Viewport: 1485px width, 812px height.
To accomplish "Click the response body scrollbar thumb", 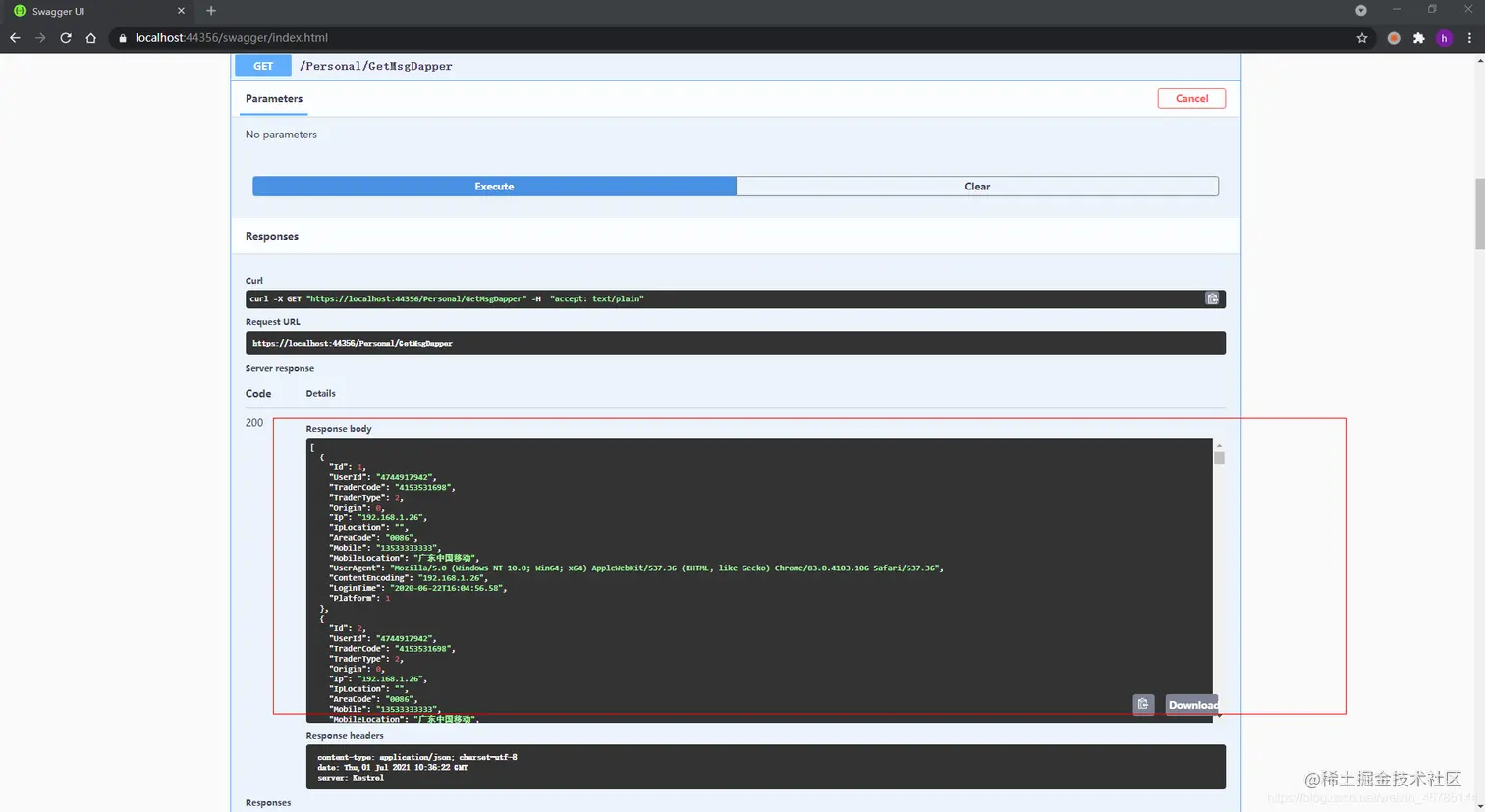I will coord(1219,458).
